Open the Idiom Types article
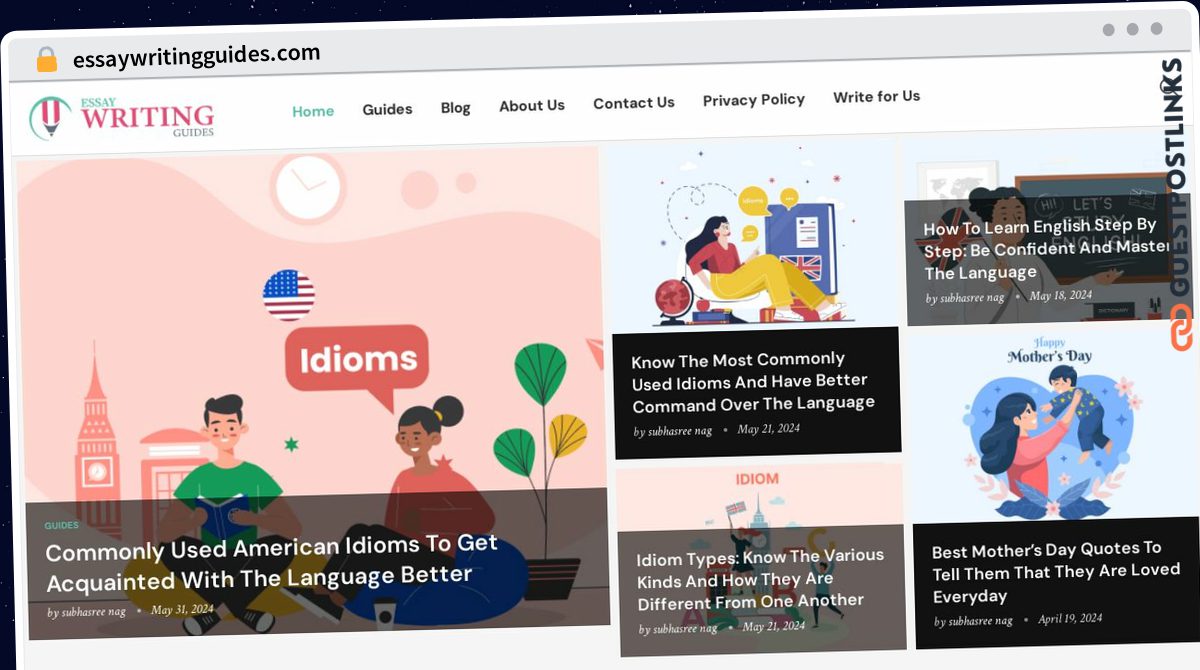Screen dimensions: 1200x670 (x=761, y=579)
